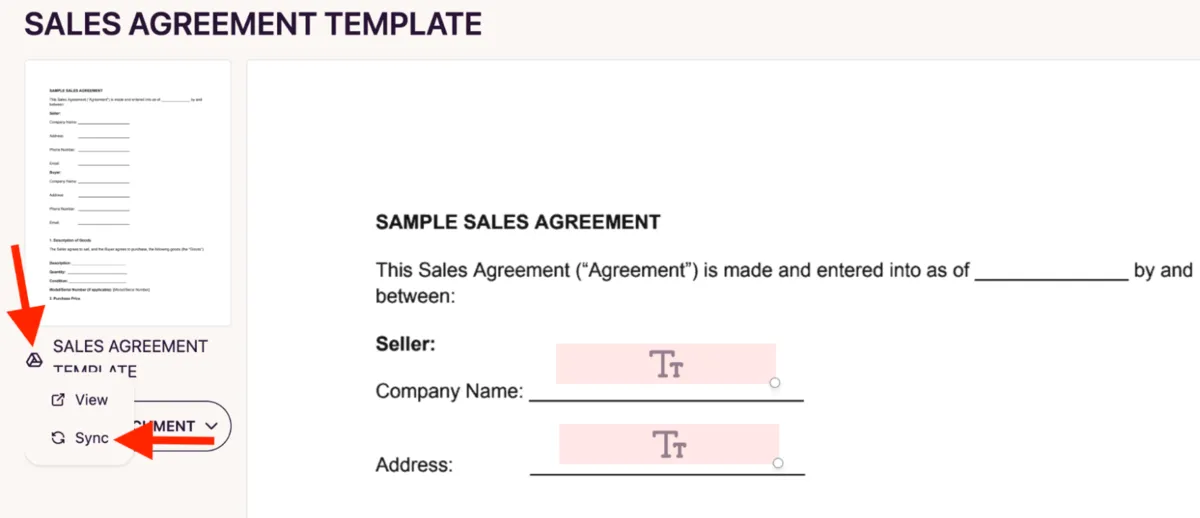Click the Company Name field's round resize handle
Image resolution: width=1200 pixels, height=518 pixels.
pyautogui.click(x=775, y=383)
